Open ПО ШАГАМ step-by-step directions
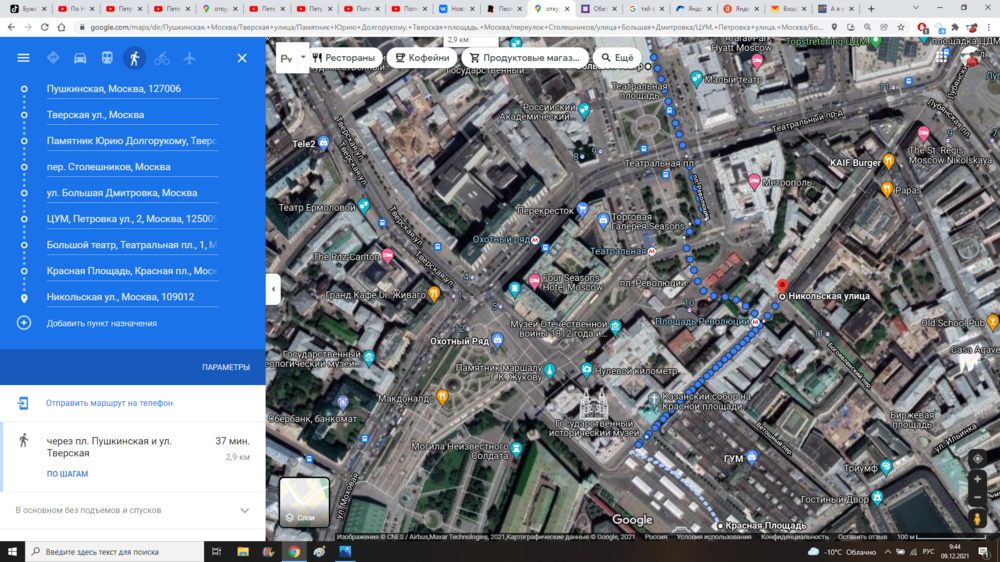 point(67,474)
